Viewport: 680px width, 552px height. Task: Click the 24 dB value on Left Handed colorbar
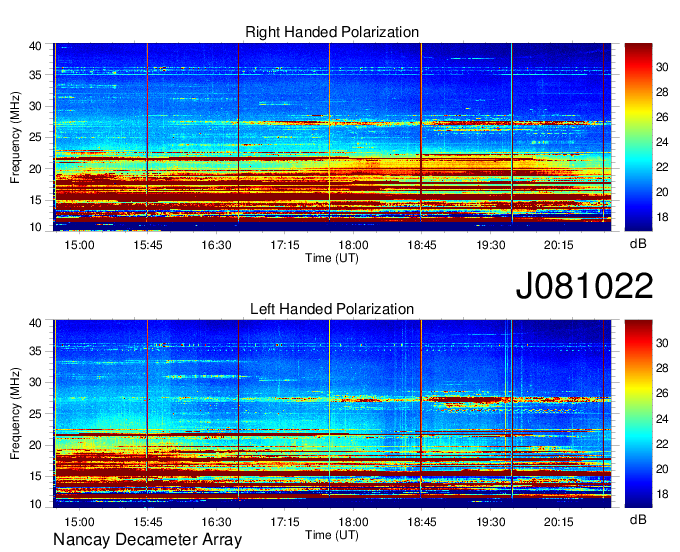(x=662, y=419)
